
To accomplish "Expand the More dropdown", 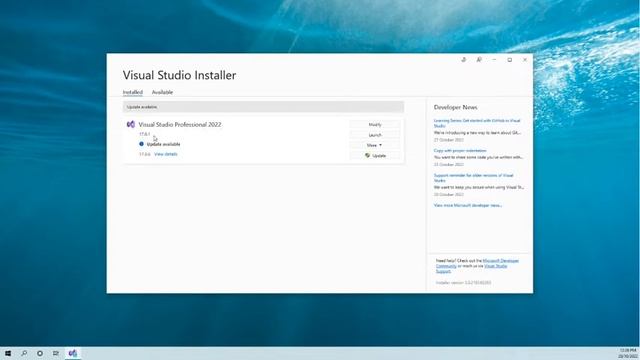I will click(x=375, y=145).
